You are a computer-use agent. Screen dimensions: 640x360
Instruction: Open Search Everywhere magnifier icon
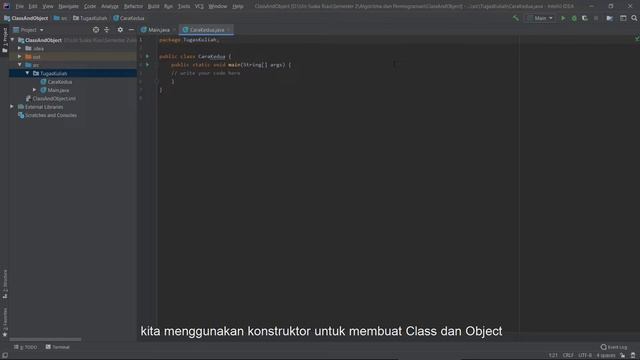point(634,18)
